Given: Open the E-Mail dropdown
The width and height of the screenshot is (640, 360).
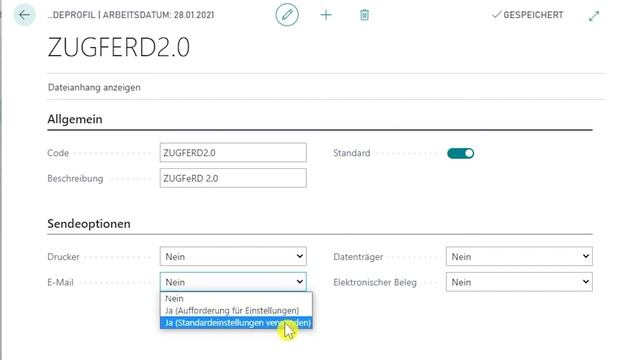Looking at the screenshot, I should [233, 282].
